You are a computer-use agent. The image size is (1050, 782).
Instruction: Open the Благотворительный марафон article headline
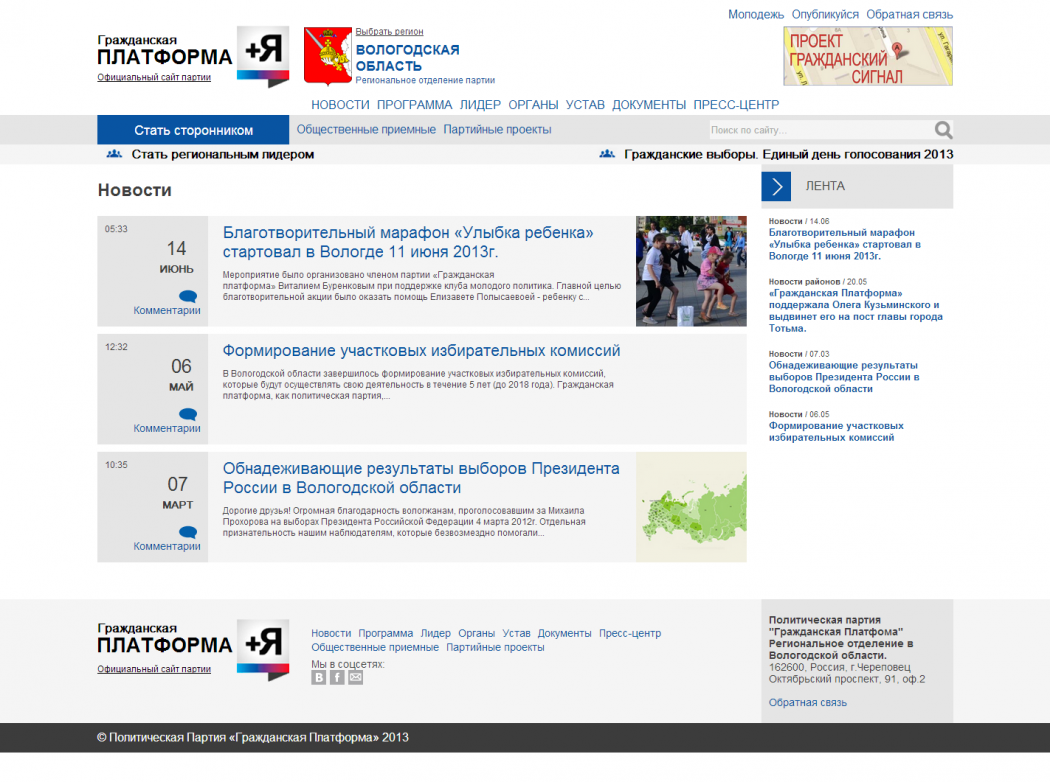[x=408, y=242]
